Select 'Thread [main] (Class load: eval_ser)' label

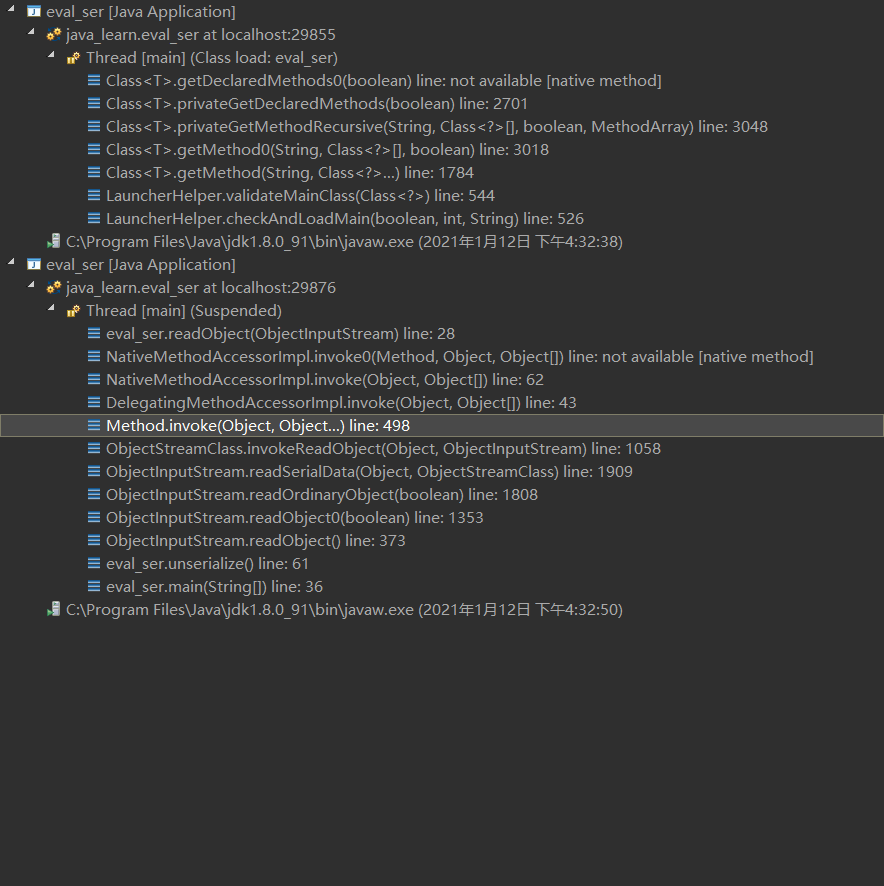(212, 58)
